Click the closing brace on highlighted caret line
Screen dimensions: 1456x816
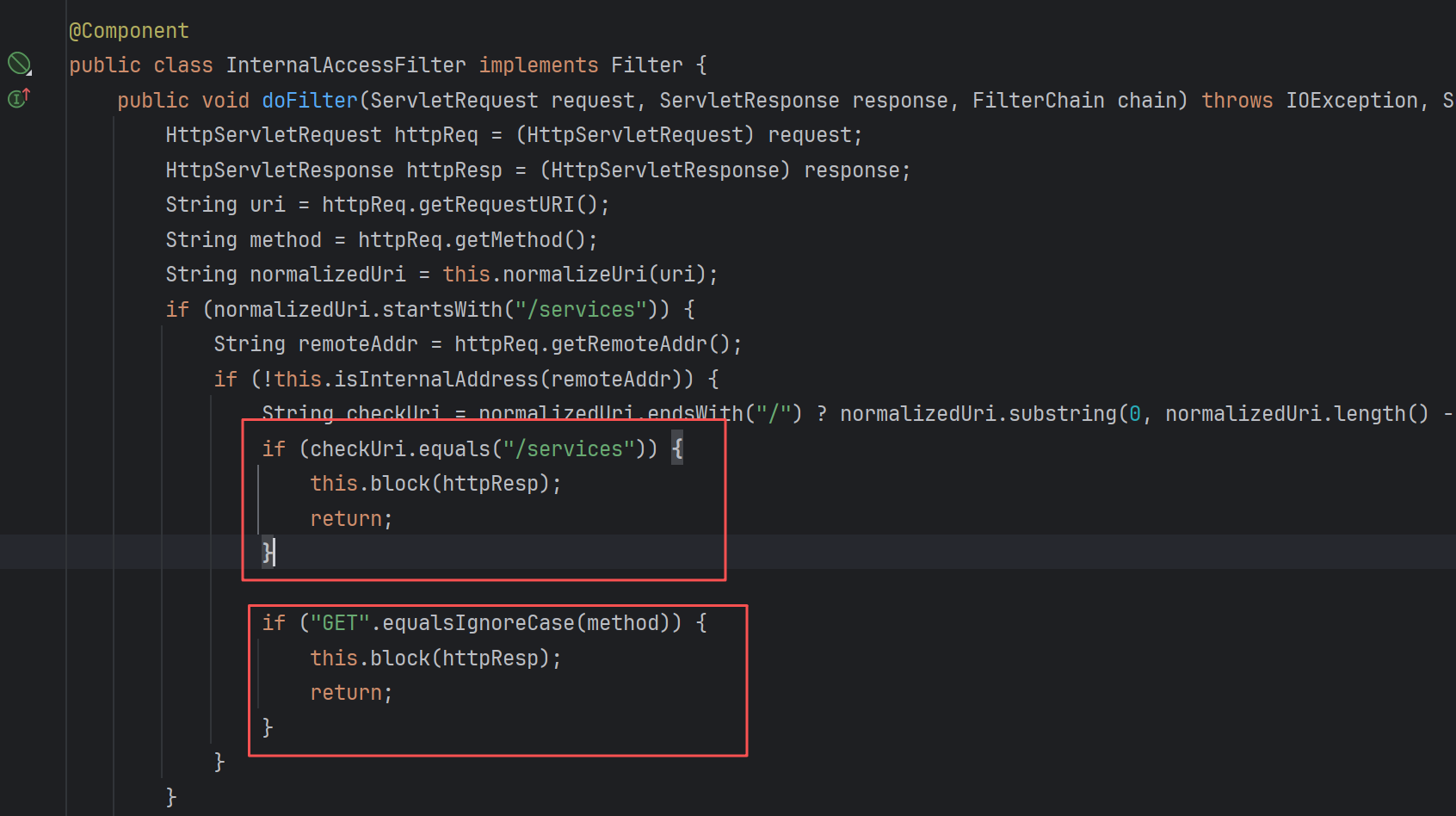tap(268, 553)
